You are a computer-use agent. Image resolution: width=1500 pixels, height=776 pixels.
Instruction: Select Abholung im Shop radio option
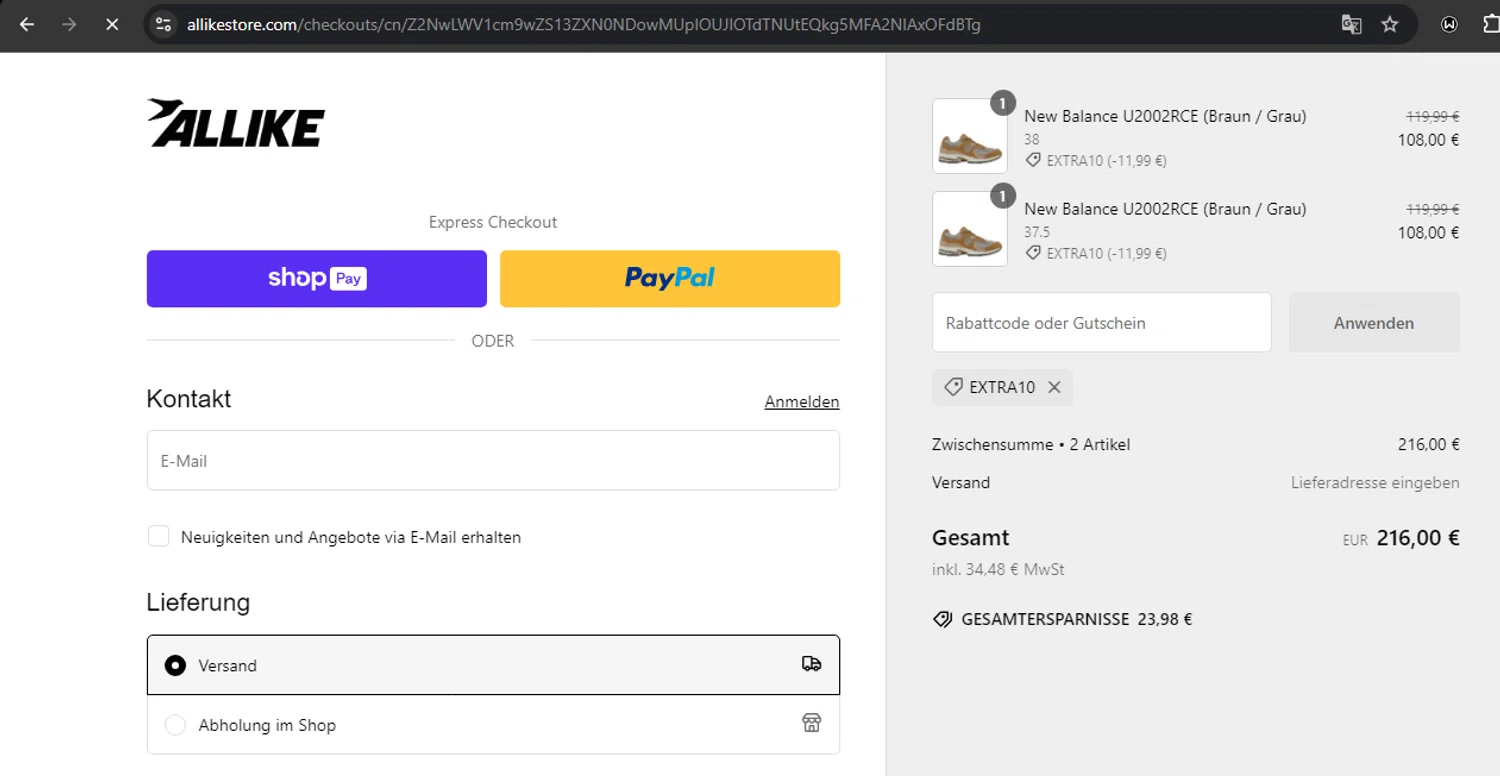tap(175, 725)
